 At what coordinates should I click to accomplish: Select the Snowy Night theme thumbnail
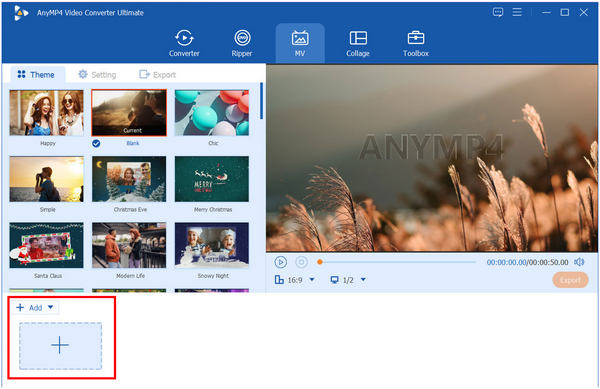tap(212, 245)
